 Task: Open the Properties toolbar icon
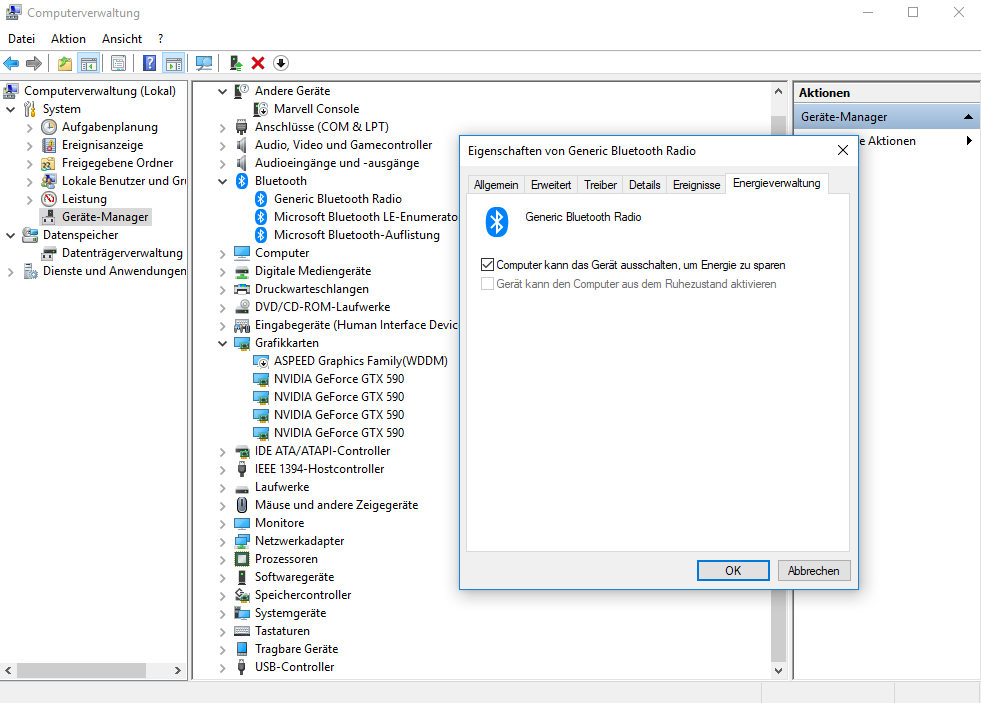coord(118,63)
